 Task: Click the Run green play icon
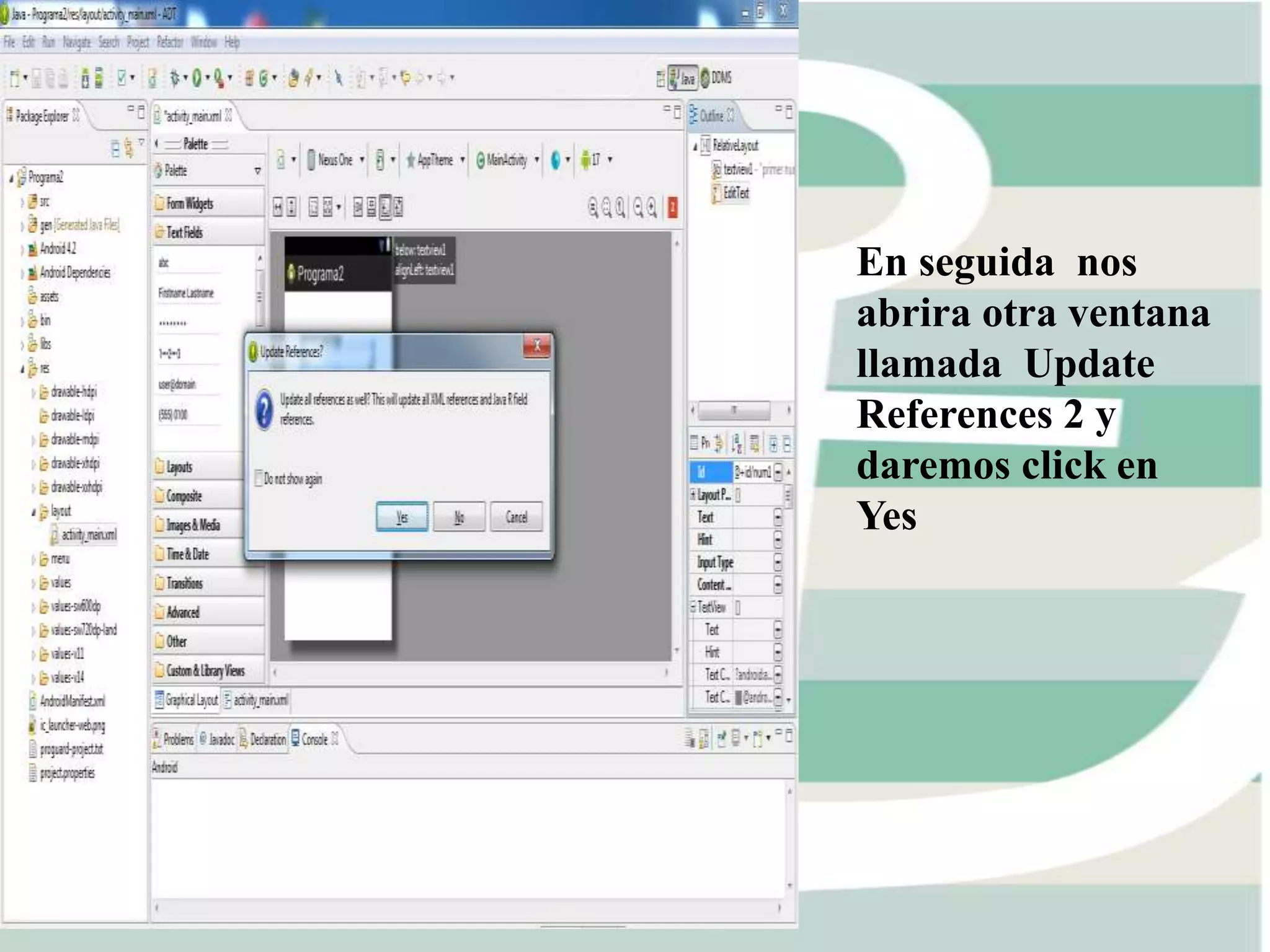[197, 78]
